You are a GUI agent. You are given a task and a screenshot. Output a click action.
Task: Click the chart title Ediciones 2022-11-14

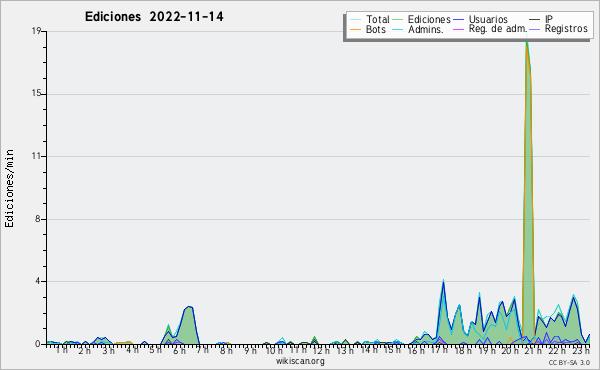click(154, 16)
